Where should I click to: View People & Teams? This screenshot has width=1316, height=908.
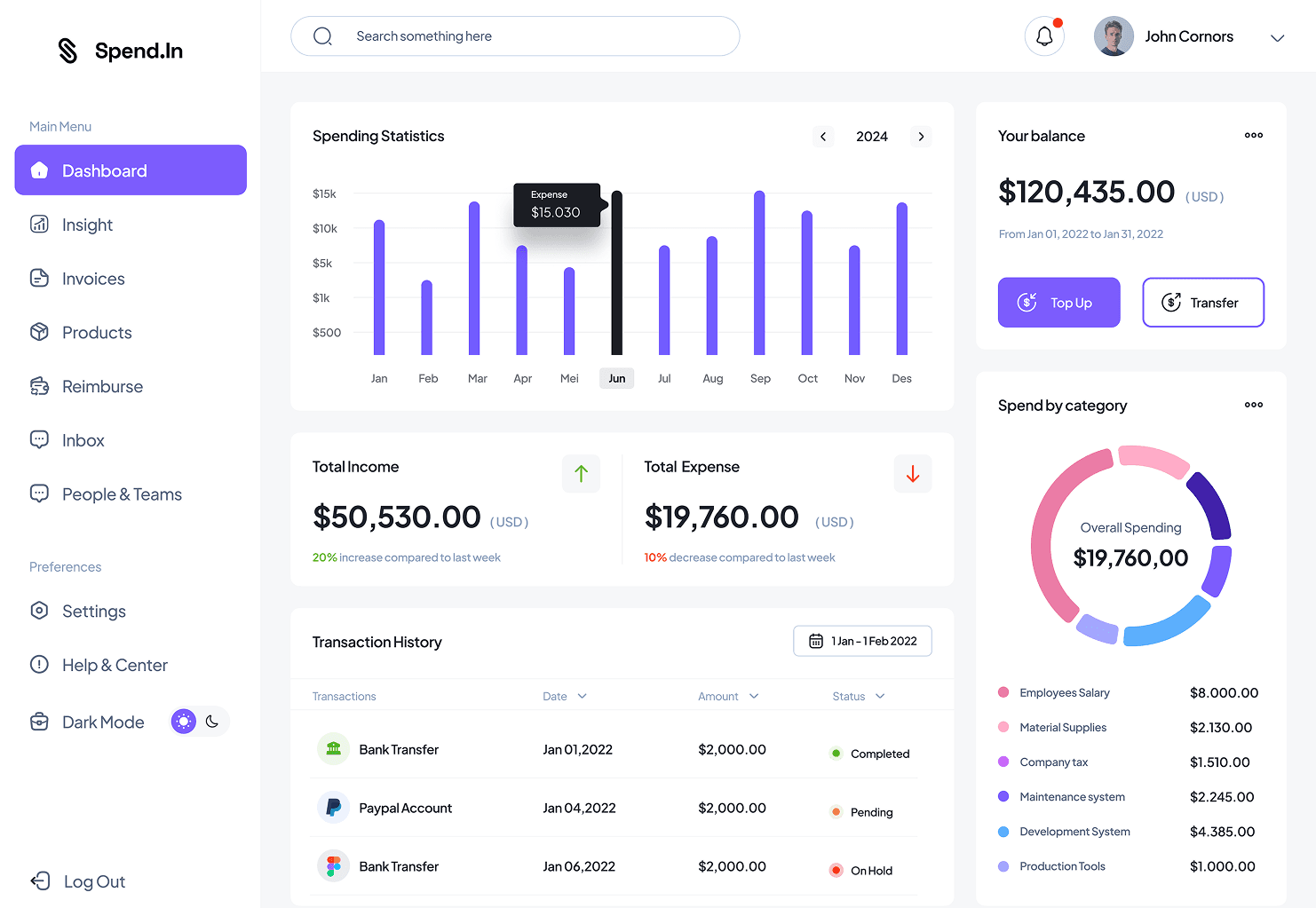122,493
